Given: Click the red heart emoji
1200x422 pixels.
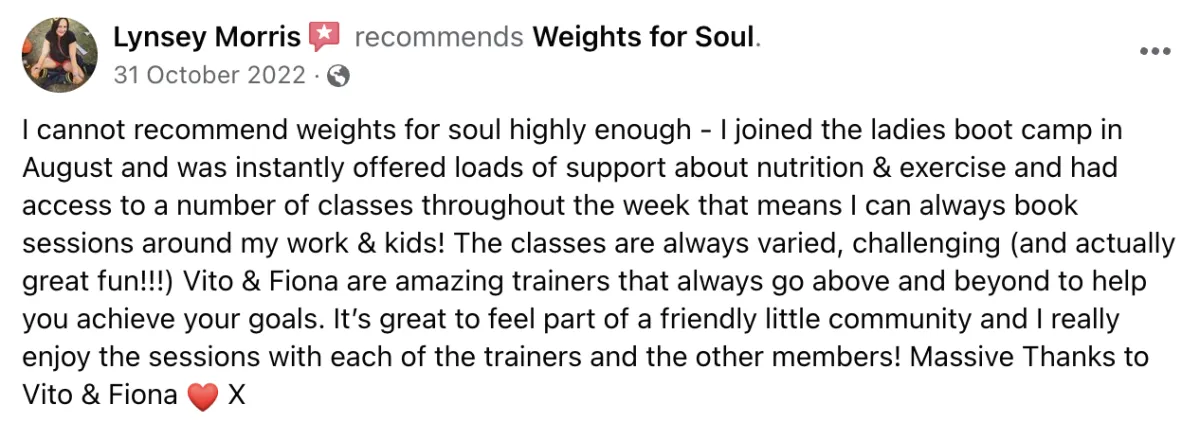Looking at the screenshot, I should pos(202,396).
